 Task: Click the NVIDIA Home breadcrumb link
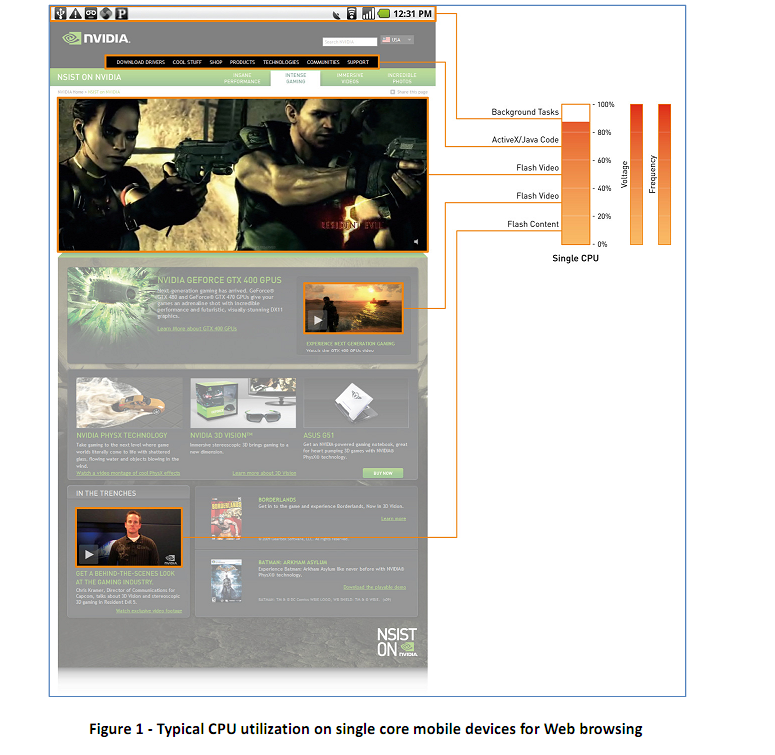pyautogui.click(x=70, y=92)
